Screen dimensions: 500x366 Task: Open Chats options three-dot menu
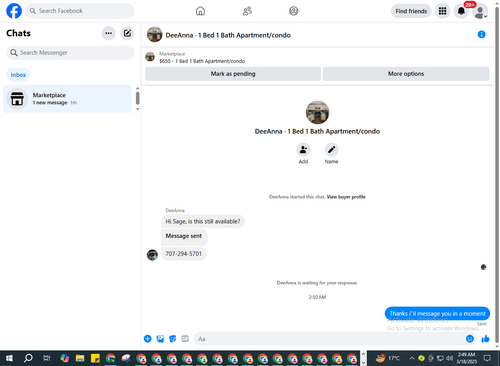pyautogui.click(x=108, y=33)
